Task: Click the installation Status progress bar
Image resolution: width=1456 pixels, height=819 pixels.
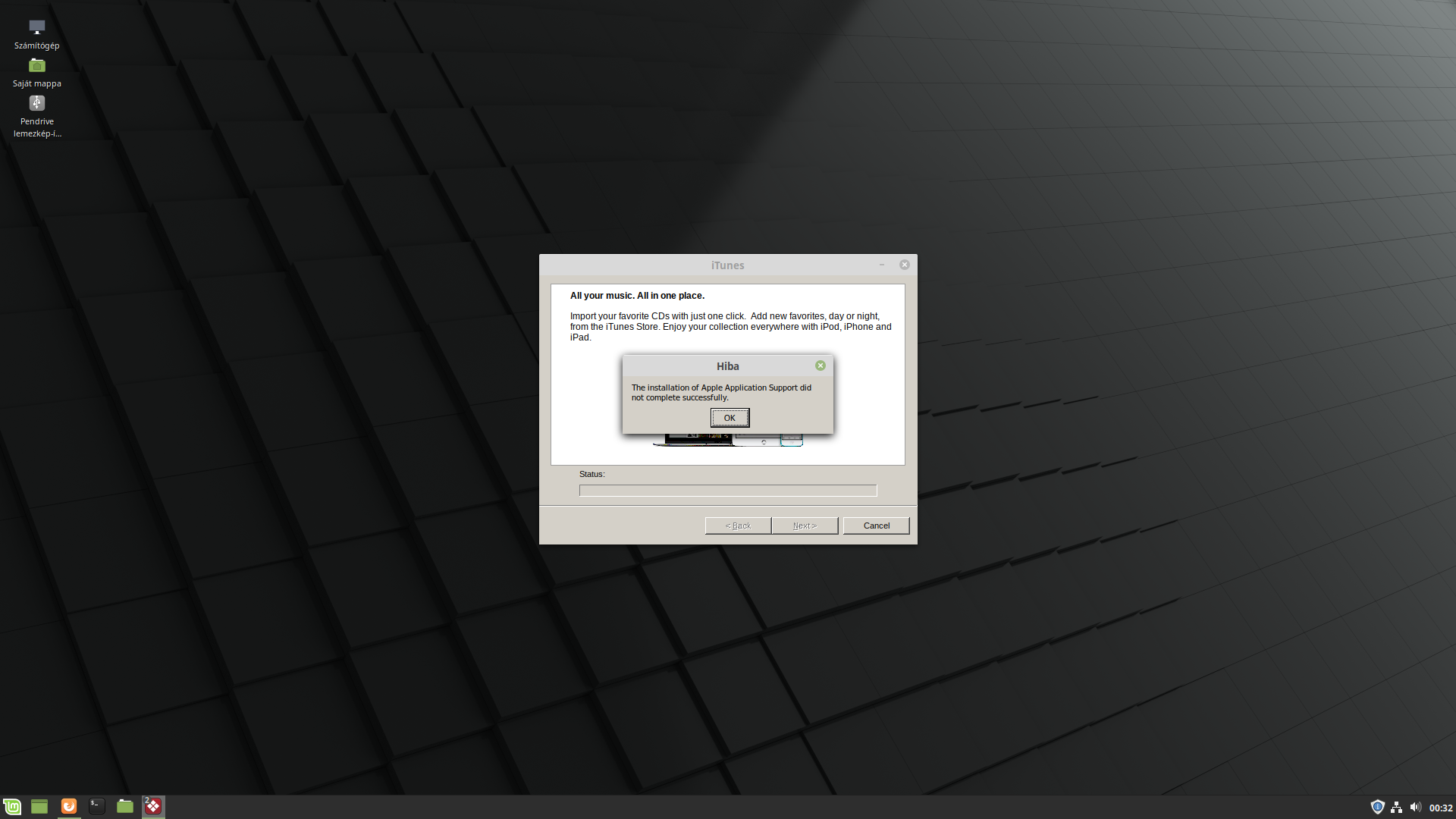Action: 728,491
